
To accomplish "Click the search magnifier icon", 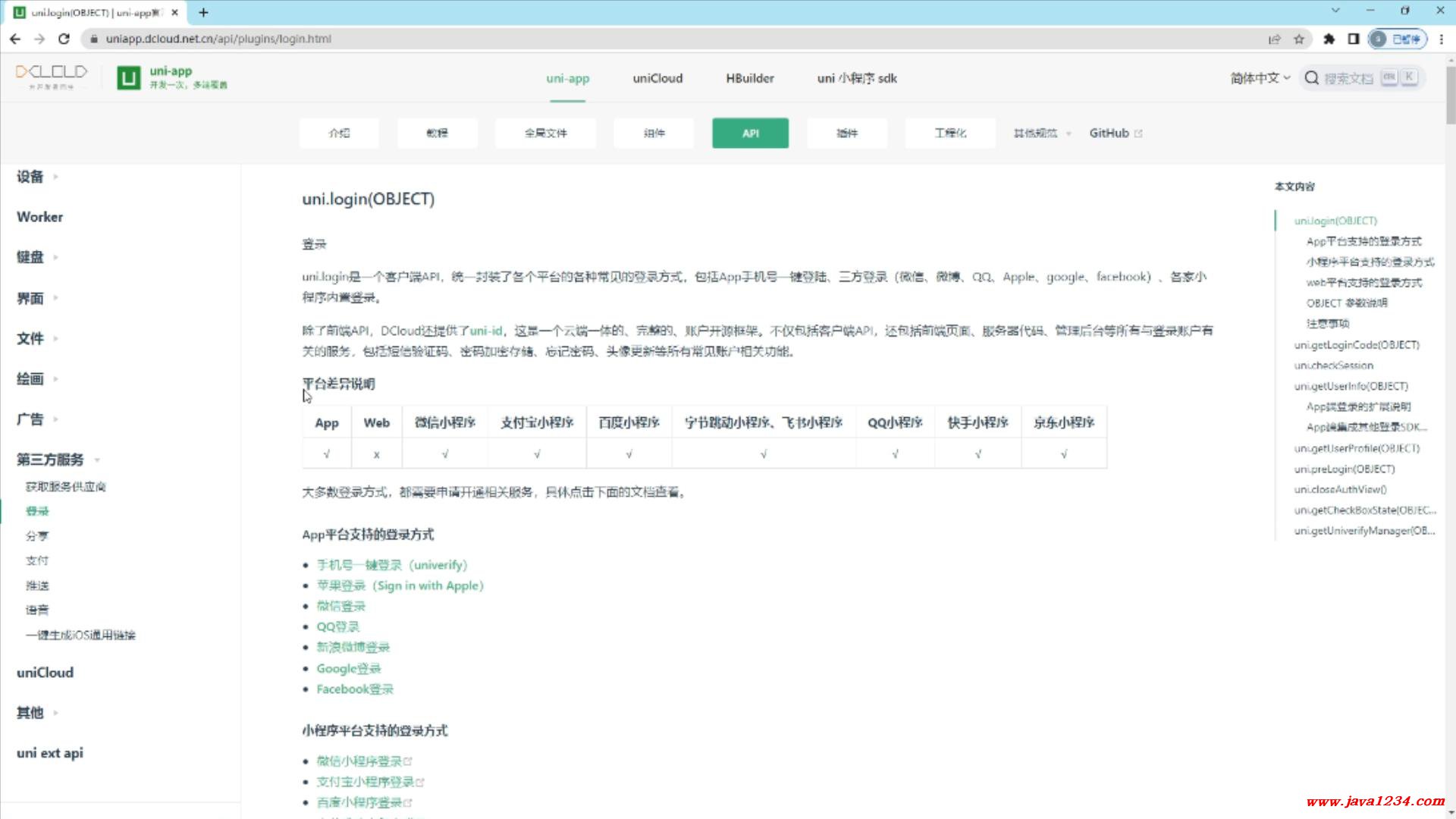I will [1312, 77].
